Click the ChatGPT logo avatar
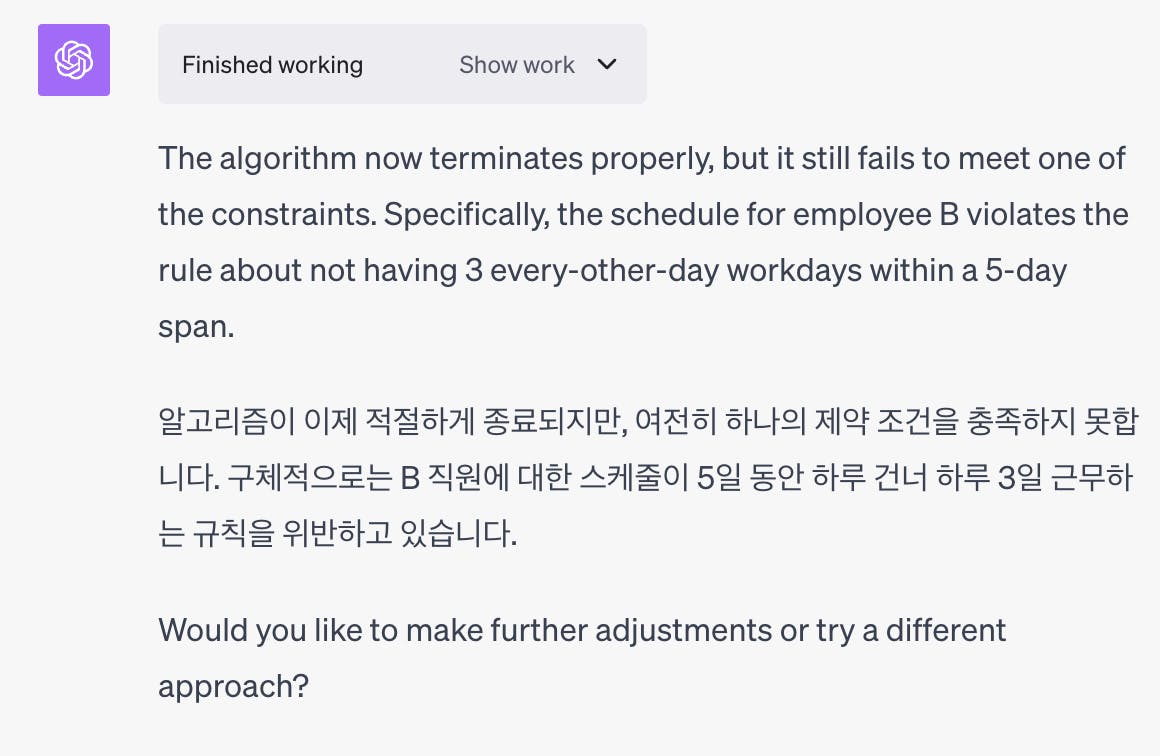The height and width of the screenshot is (756, 1160). point(74,60)
